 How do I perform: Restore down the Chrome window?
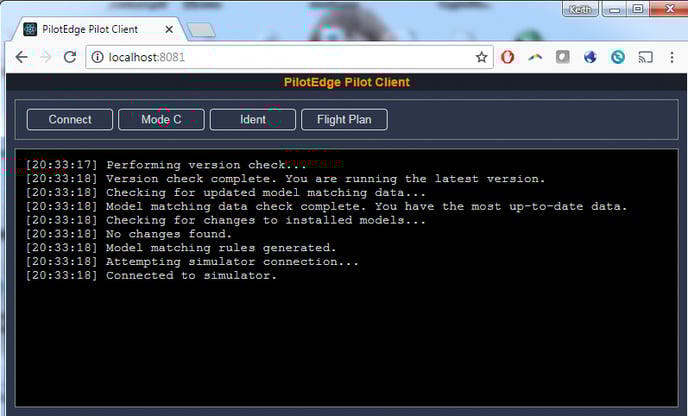pyautogui.click(x=638, y=9)
